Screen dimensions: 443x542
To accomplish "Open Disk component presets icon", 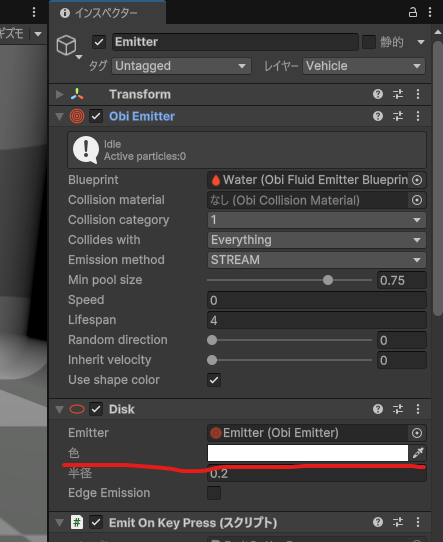I will click(x=398, y=409).
